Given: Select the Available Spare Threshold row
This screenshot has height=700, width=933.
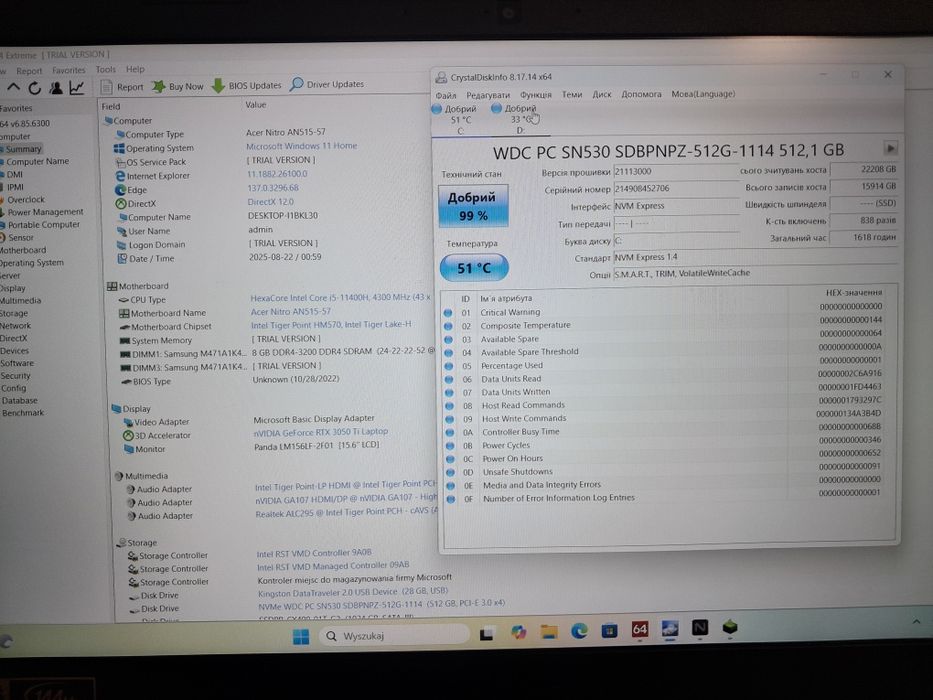Looking at the screenshot, I should [x=663, y=352].
